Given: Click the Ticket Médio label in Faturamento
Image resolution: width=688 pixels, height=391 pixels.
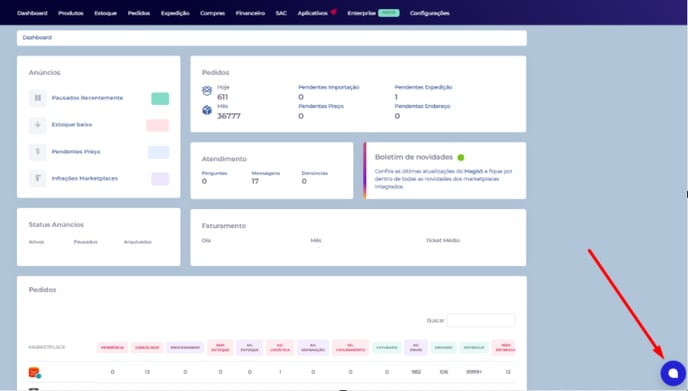Looking at the screenshot, I should pyautogui.click(x=443, y=240).
